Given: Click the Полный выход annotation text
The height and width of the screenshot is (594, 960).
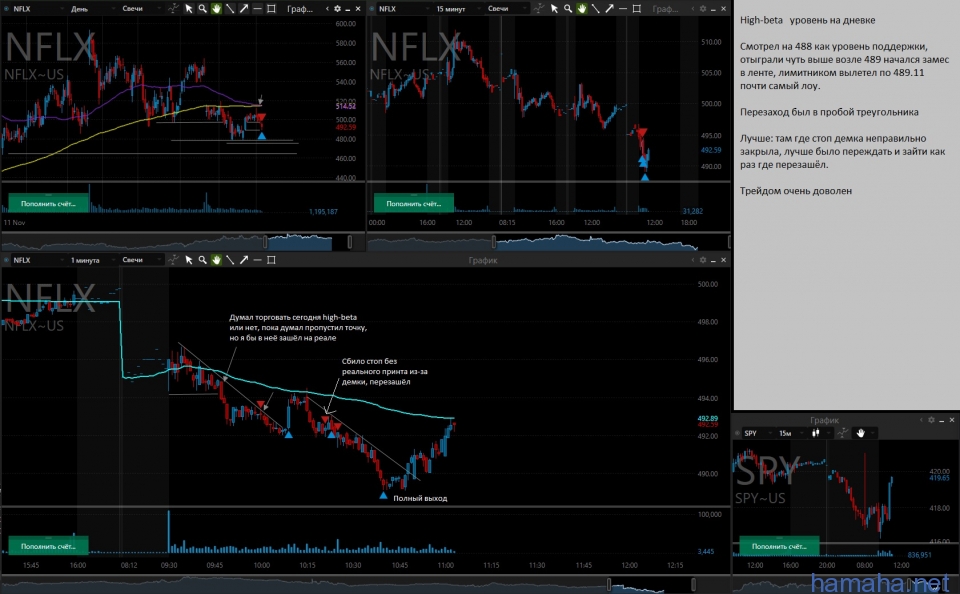Looking at the screenshot, I should [420, 498].
